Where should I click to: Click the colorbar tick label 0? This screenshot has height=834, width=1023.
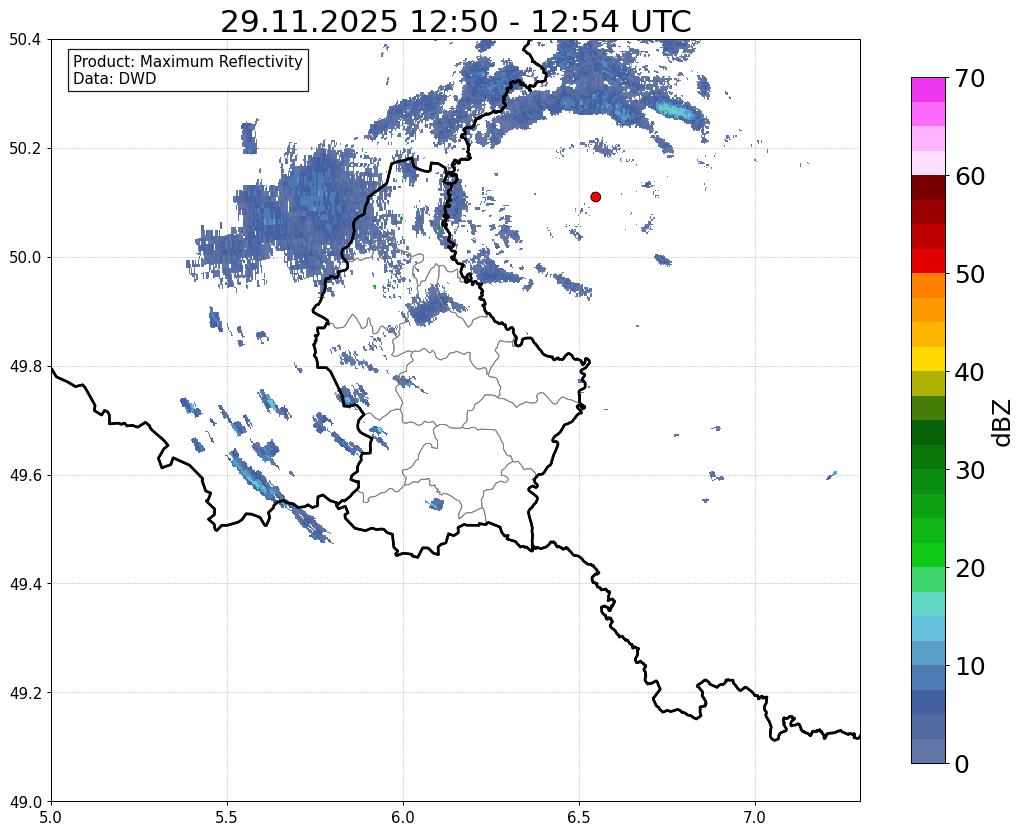coord(962,764)
